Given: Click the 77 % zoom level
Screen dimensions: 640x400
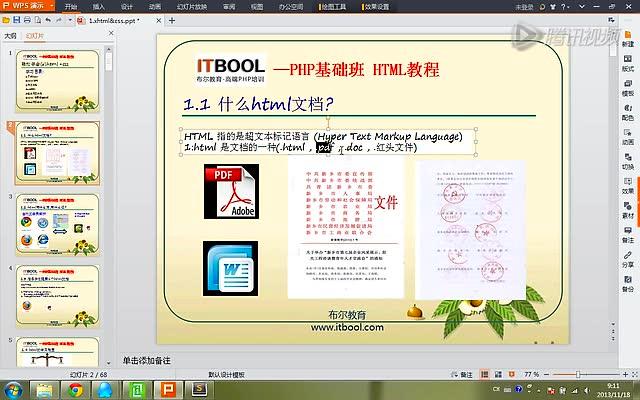Looking at the screenshot, I should pyautogui.click(x=531, y=374).
